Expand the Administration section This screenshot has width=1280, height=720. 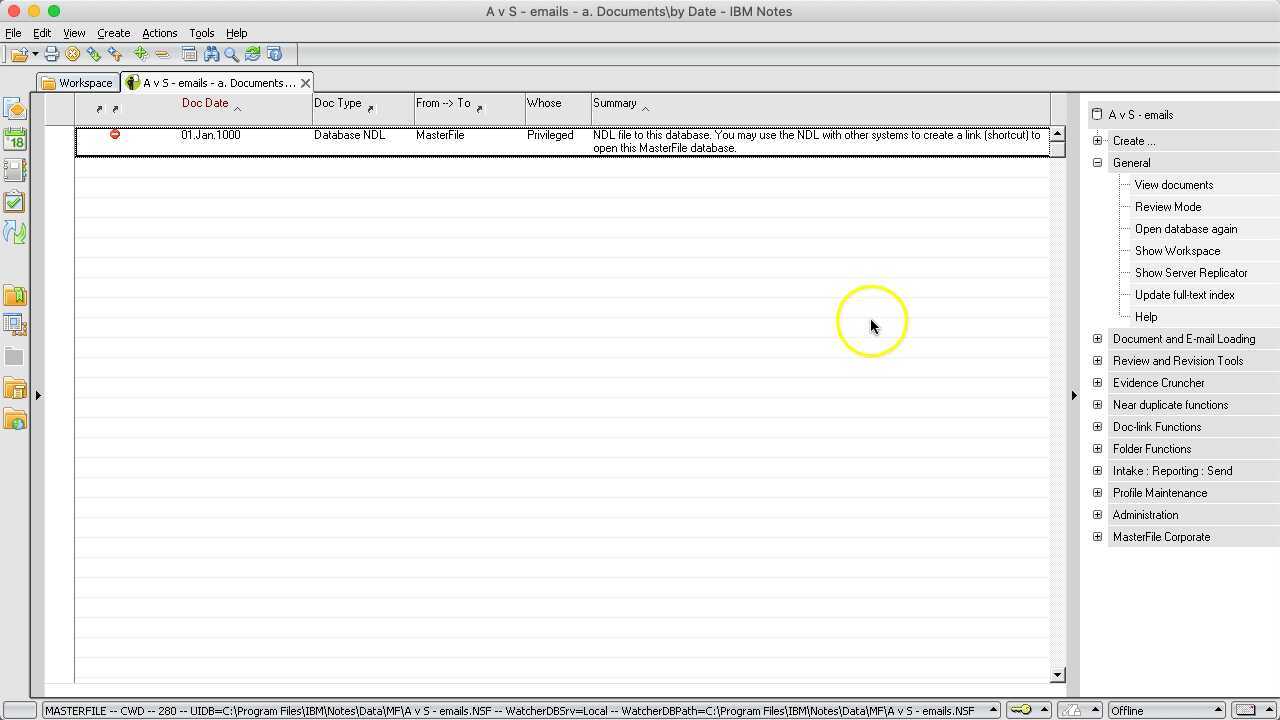pos(1097,515)
